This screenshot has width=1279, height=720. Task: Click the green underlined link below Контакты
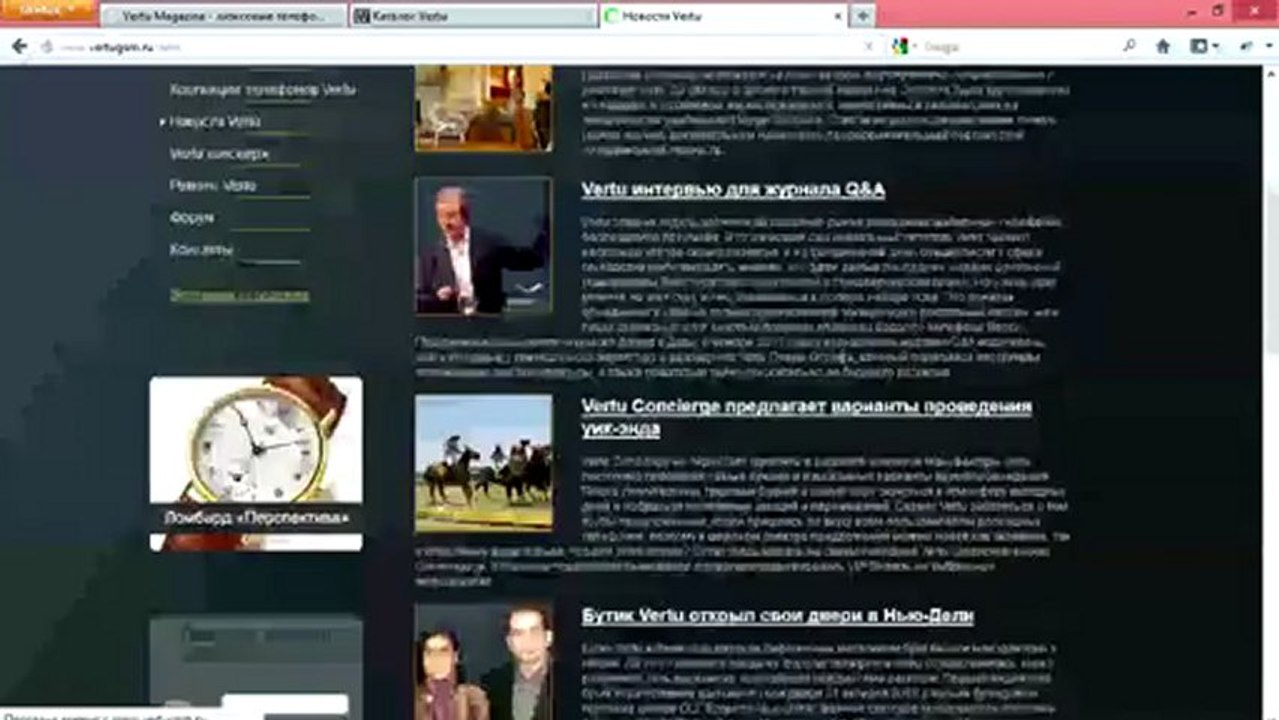point(239,295)
